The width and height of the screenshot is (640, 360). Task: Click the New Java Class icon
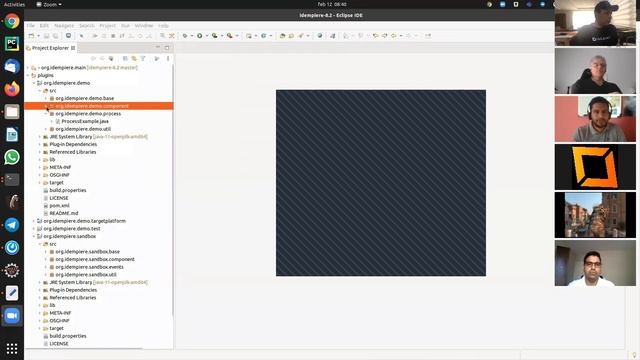click(264, 36)
